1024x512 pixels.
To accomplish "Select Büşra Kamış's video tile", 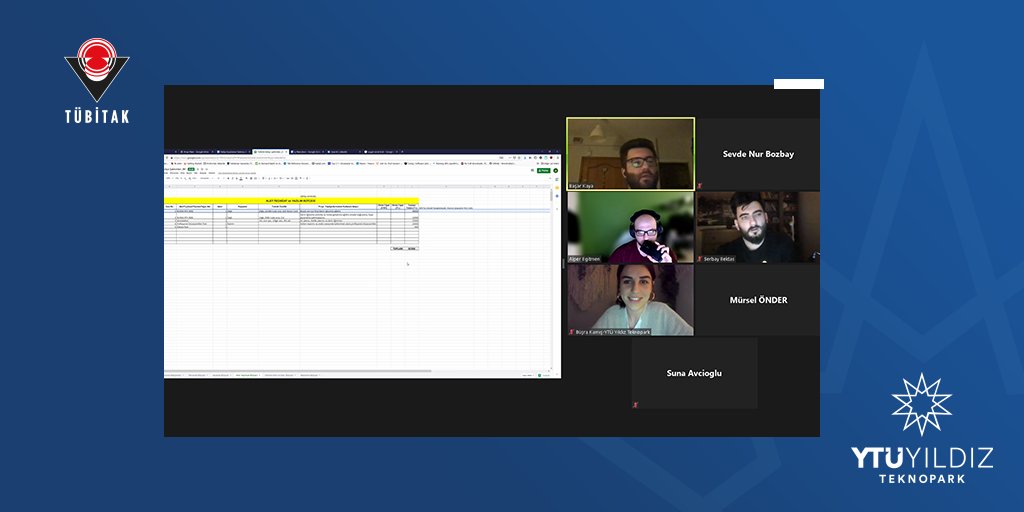I will pyautogui.click(x=630, y=300).
